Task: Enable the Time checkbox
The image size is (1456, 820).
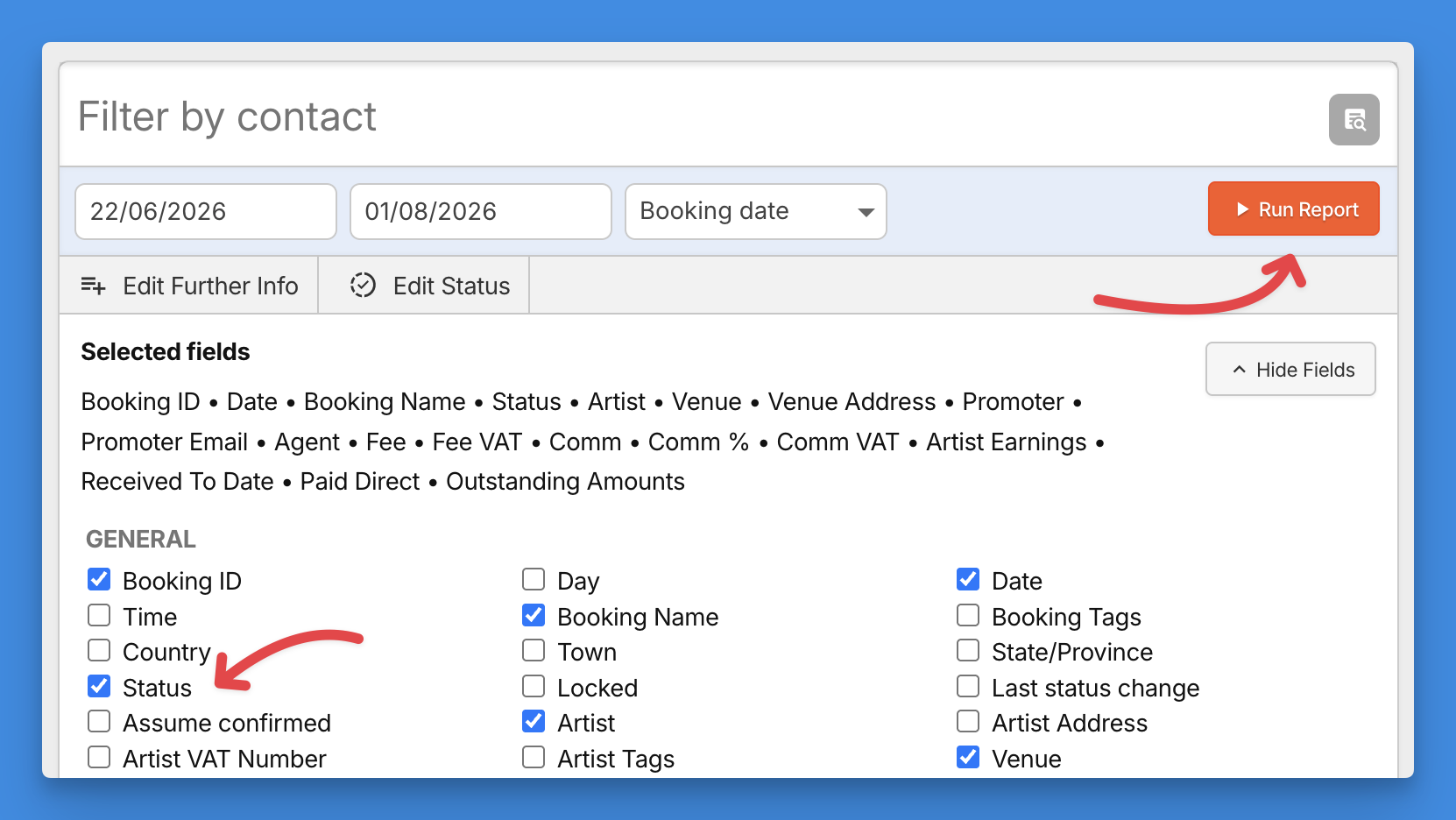Action: 99,615
